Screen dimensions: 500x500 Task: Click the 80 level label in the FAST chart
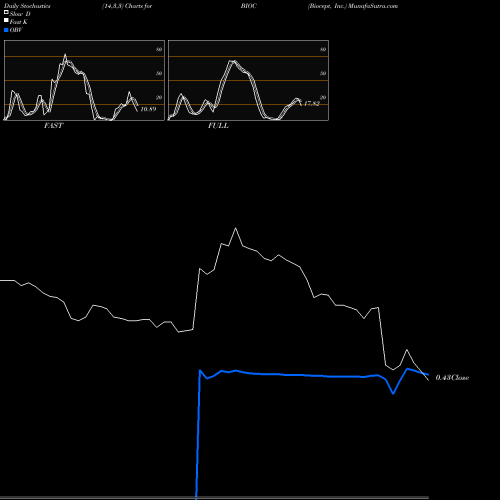click(x=159, y=49)
